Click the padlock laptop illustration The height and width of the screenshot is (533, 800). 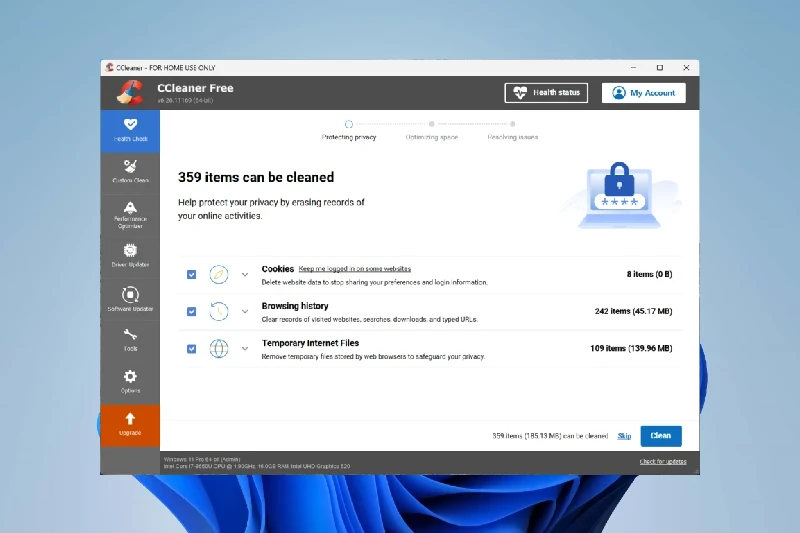619,195
